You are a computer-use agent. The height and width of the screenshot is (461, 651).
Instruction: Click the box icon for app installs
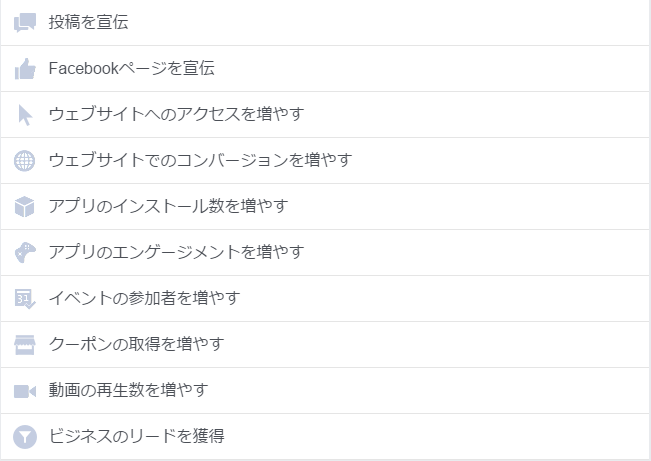click(25, 206)
